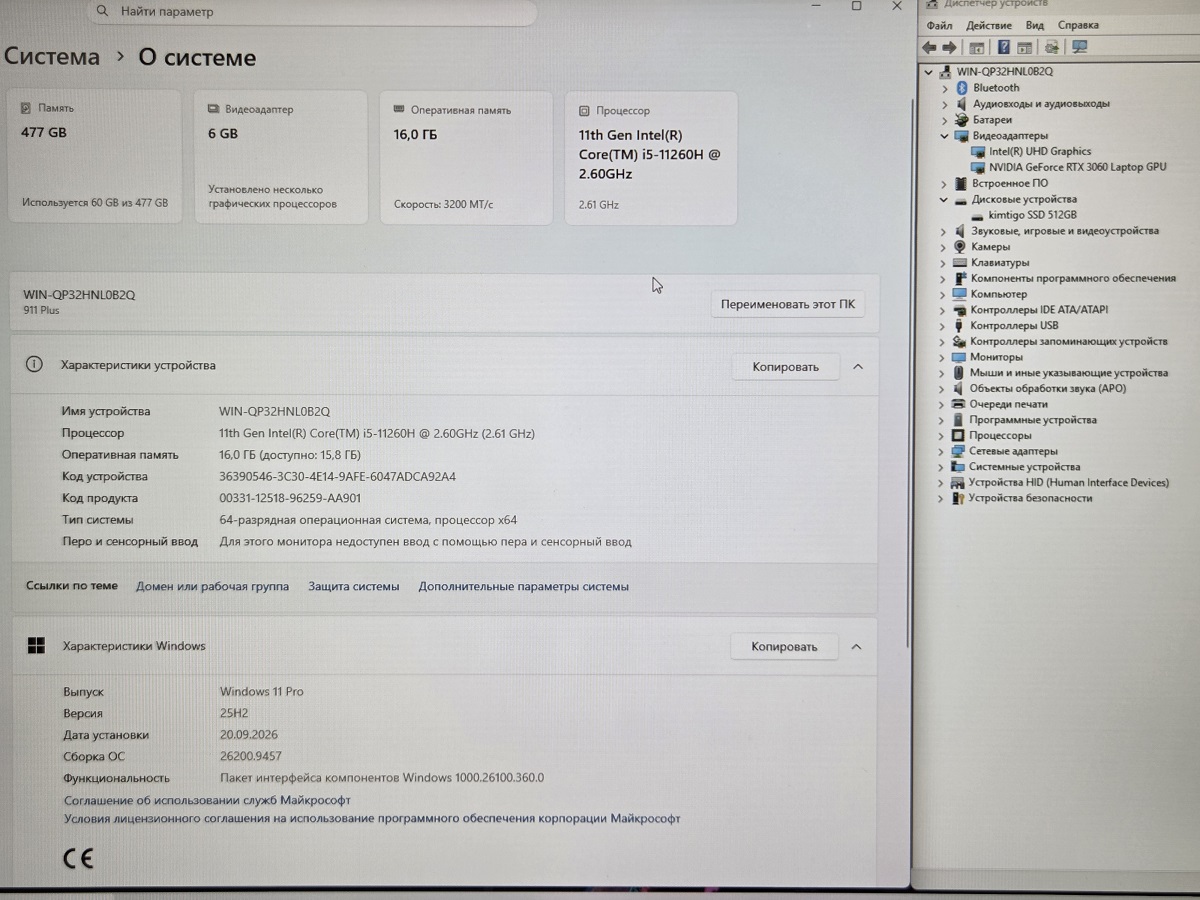Screen dimensions: 1200x900
Task: Click the Forward arrow in Device Manager toolbar
Action: pyautogui.click(x=949, y=47)
